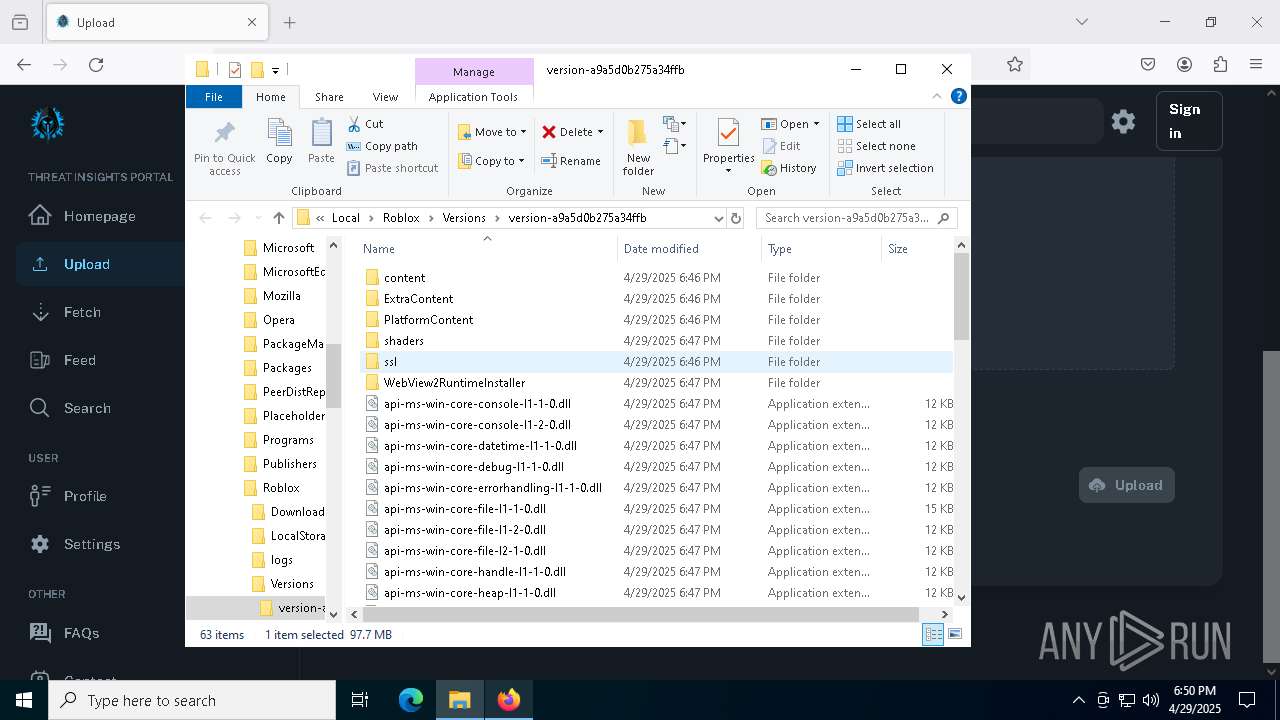Select api-ms-win-core-debug-l1-1-0.dll file

[473, 467]
